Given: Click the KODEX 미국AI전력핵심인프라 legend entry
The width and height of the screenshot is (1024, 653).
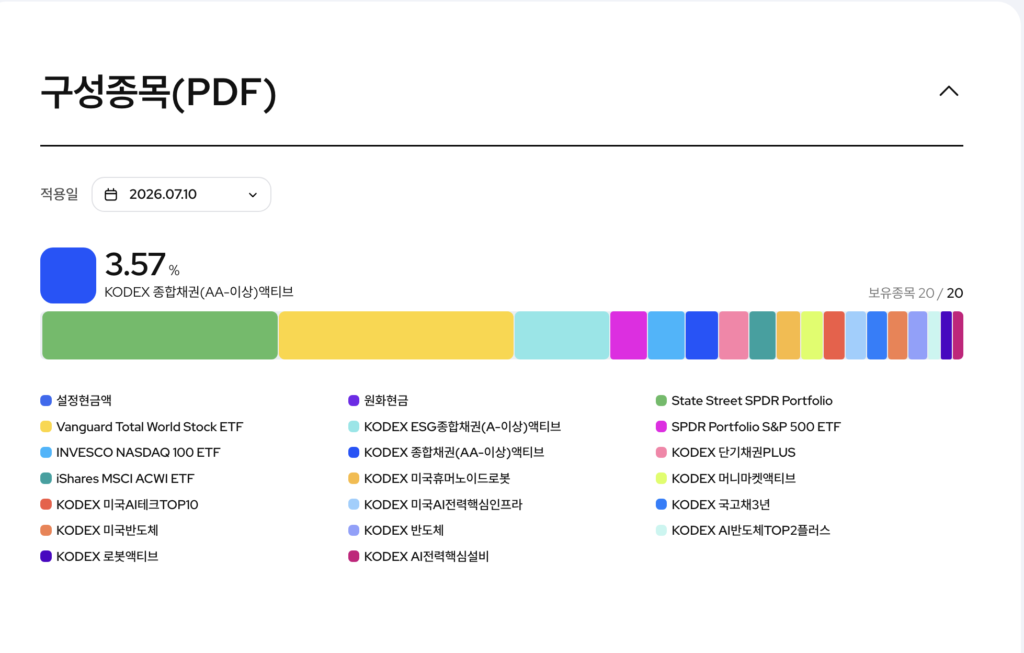Looking at the screenshot, I should point(436,504).
